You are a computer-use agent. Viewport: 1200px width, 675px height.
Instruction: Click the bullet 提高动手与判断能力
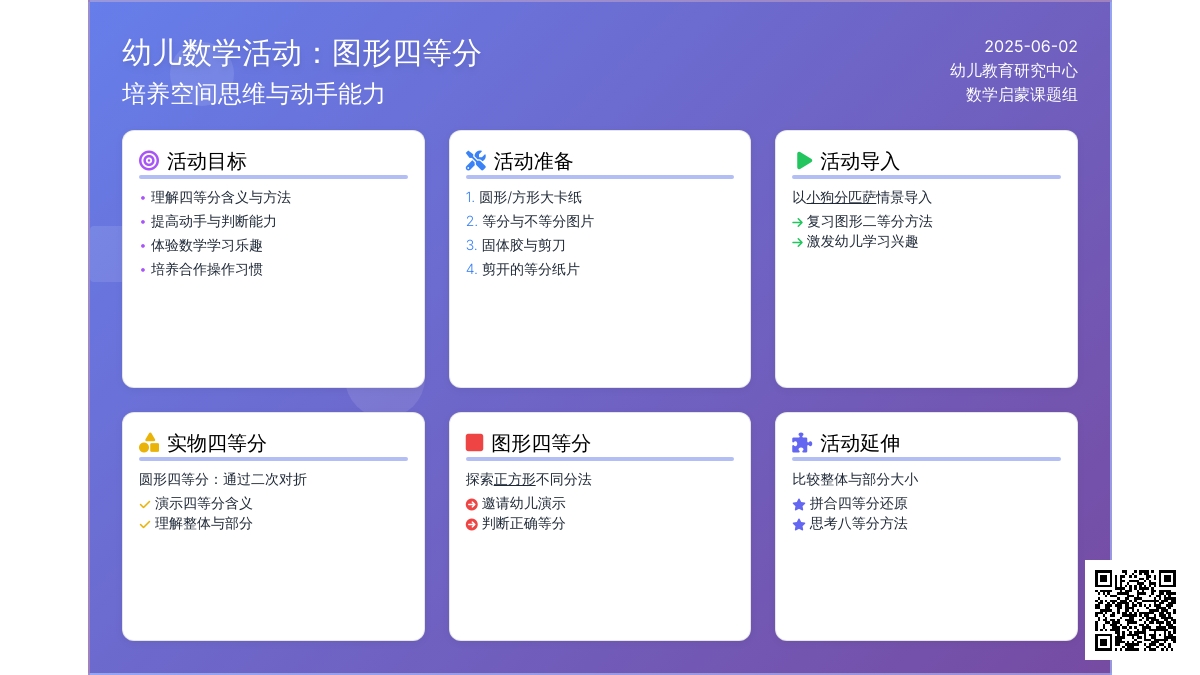click(x=214, y=222)
